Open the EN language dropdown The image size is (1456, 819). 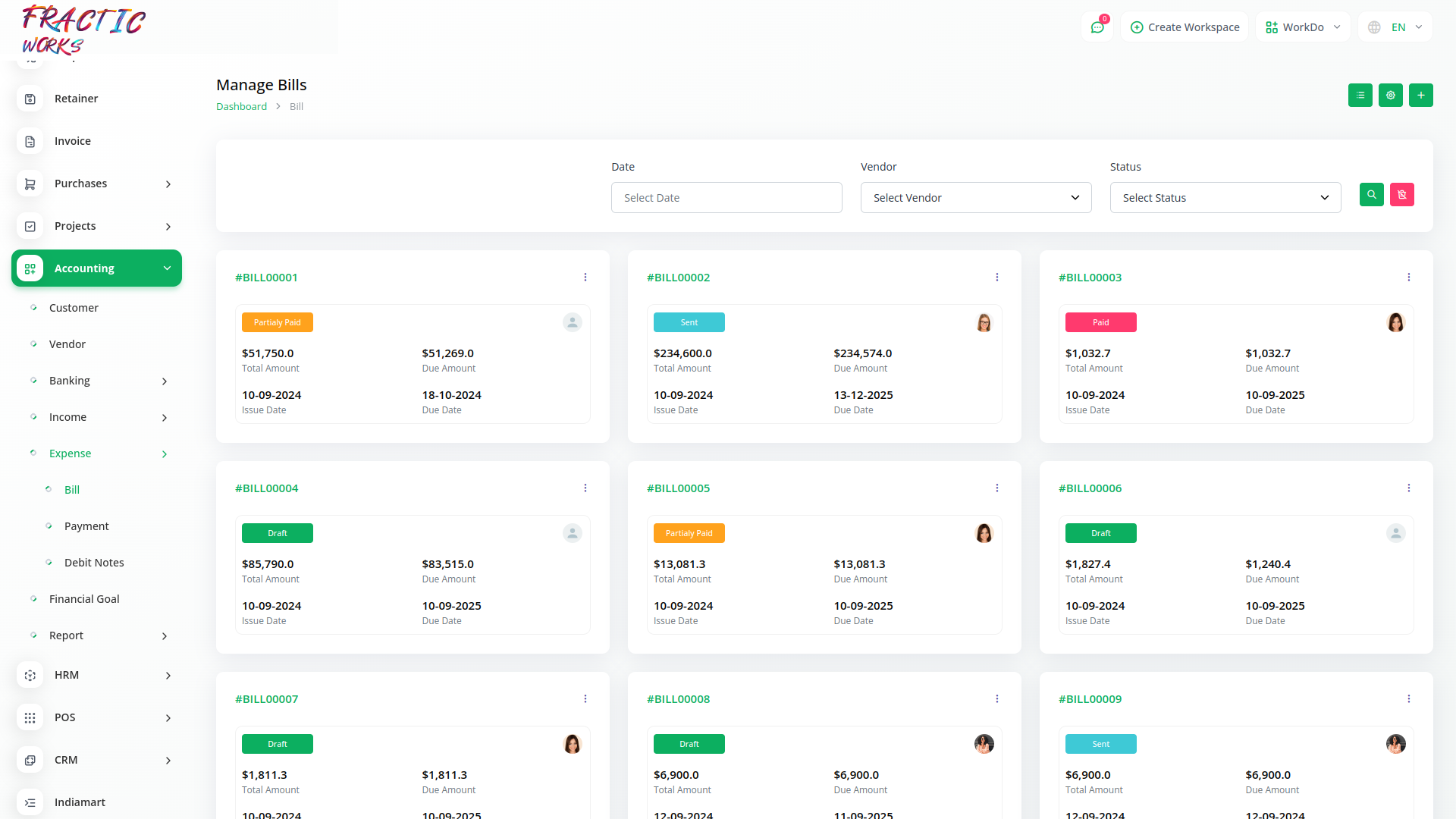1395,27
